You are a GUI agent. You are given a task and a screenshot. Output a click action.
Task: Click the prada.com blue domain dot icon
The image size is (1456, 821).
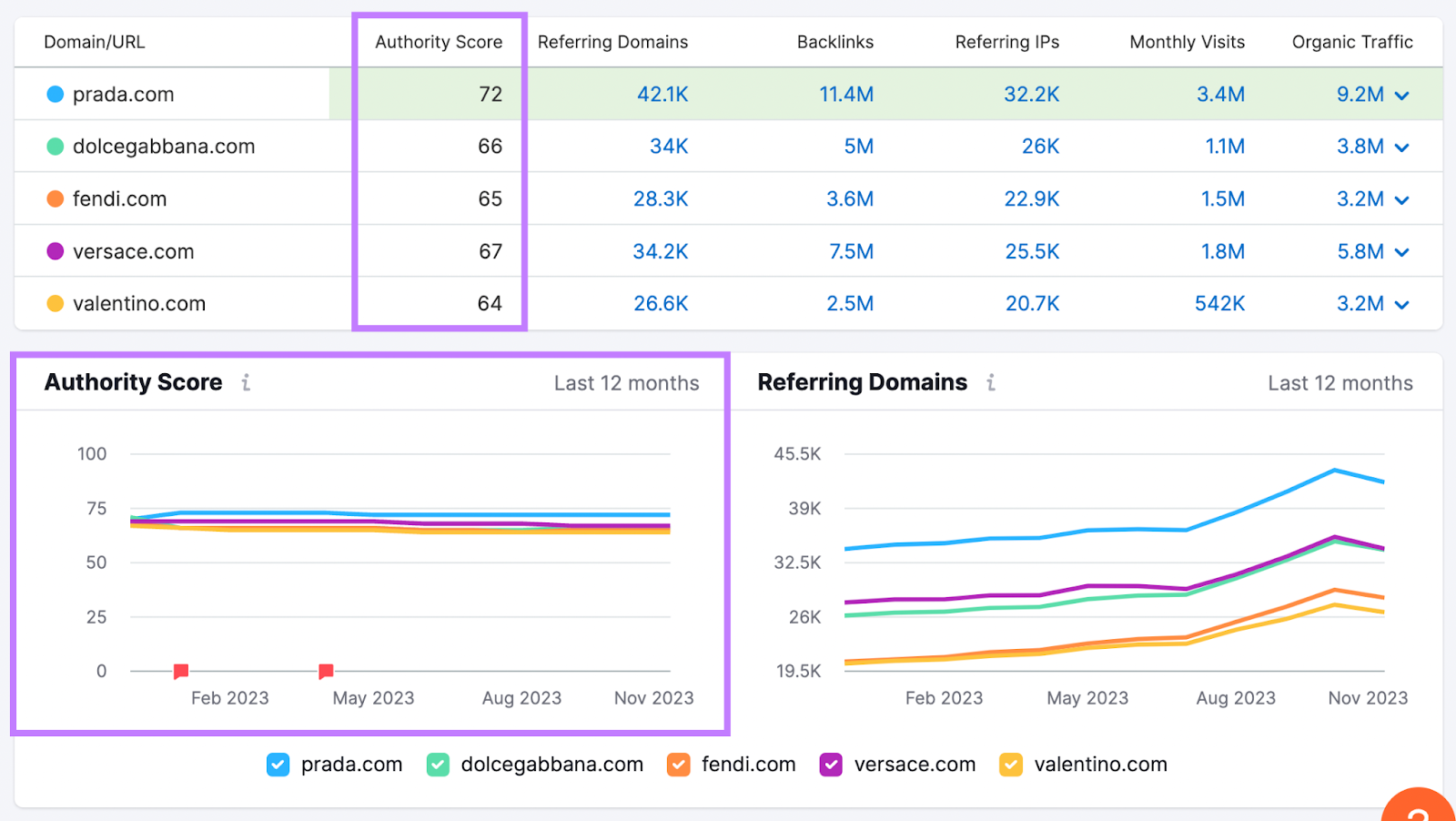[54, 94]
